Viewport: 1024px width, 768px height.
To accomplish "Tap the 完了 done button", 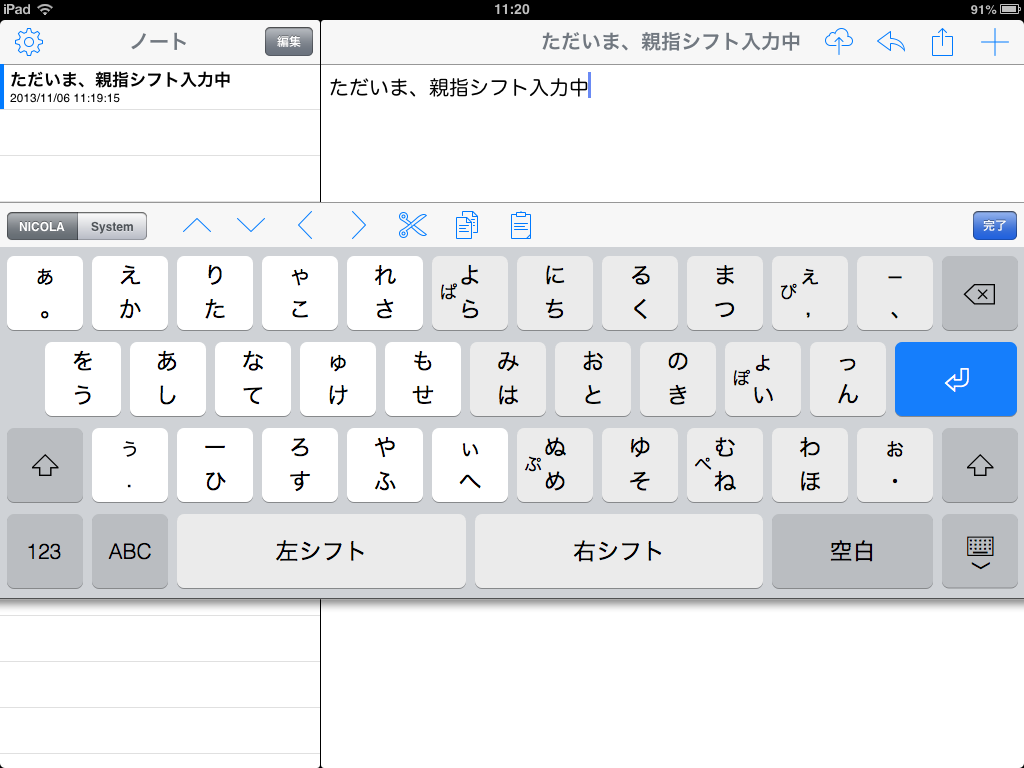I will (995, 225).
